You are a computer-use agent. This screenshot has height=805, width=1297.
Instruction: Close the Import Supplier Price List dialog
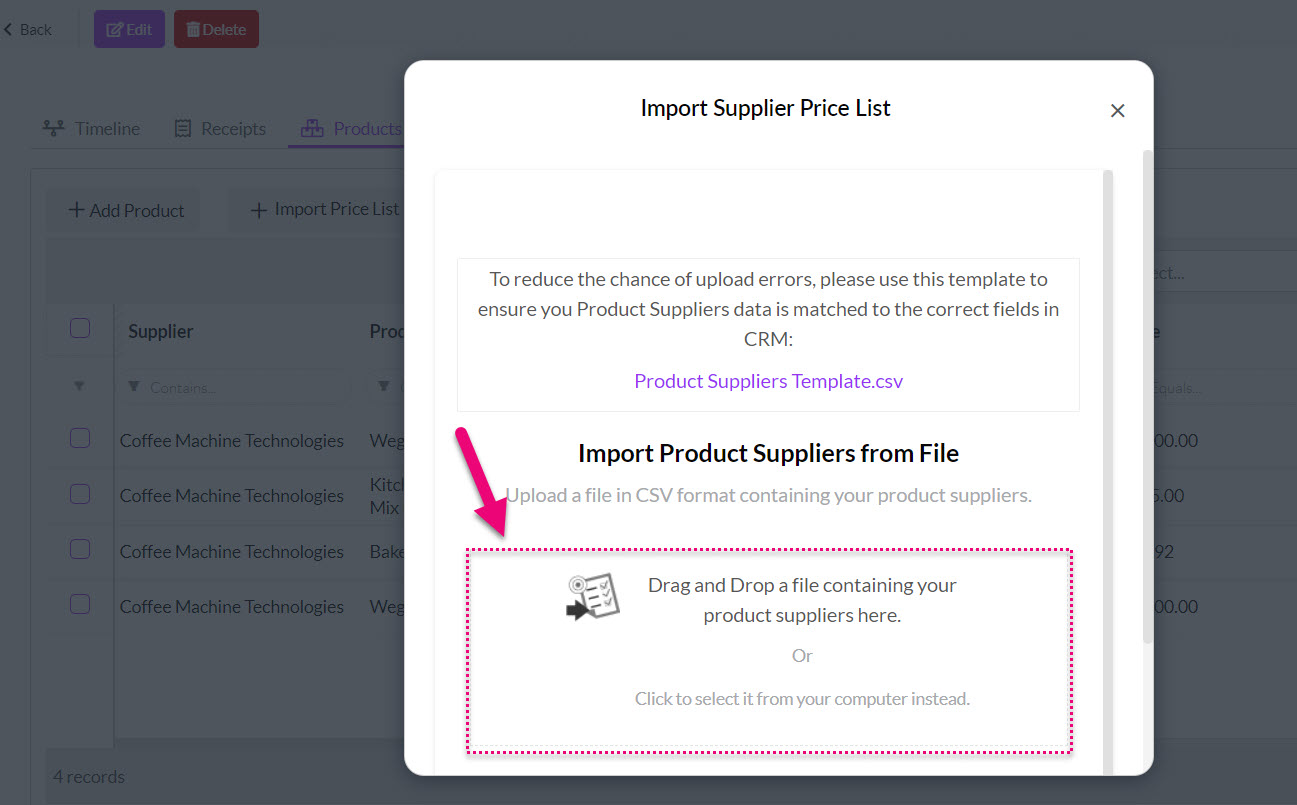pos(1118,111)
